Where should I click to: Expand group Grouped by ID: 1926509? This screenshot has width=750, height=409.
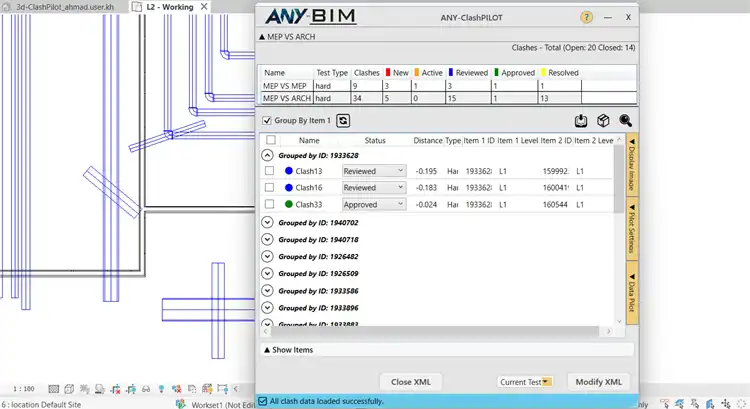point(267,273)
